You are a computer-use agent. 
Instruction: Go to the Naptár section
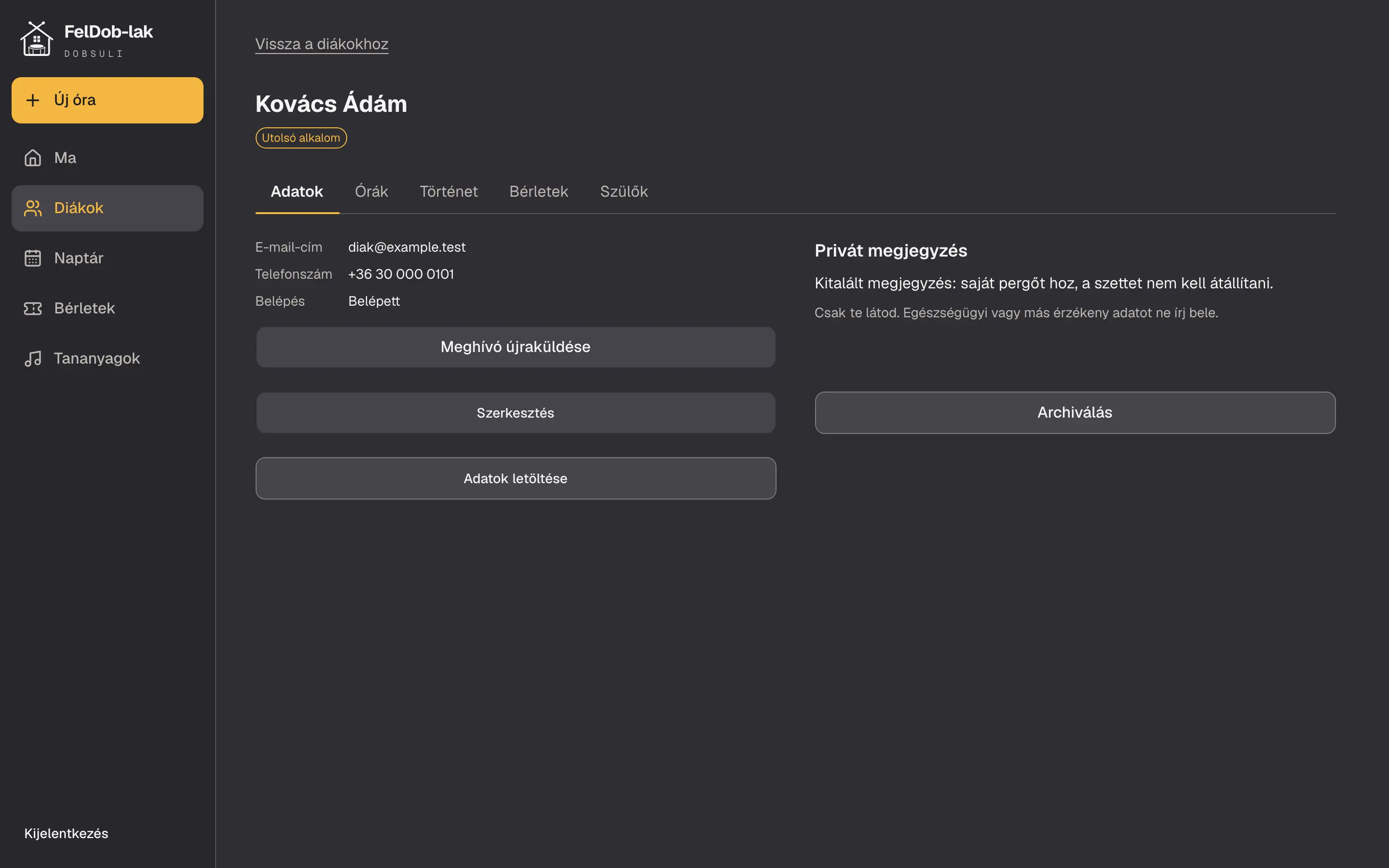108,258
